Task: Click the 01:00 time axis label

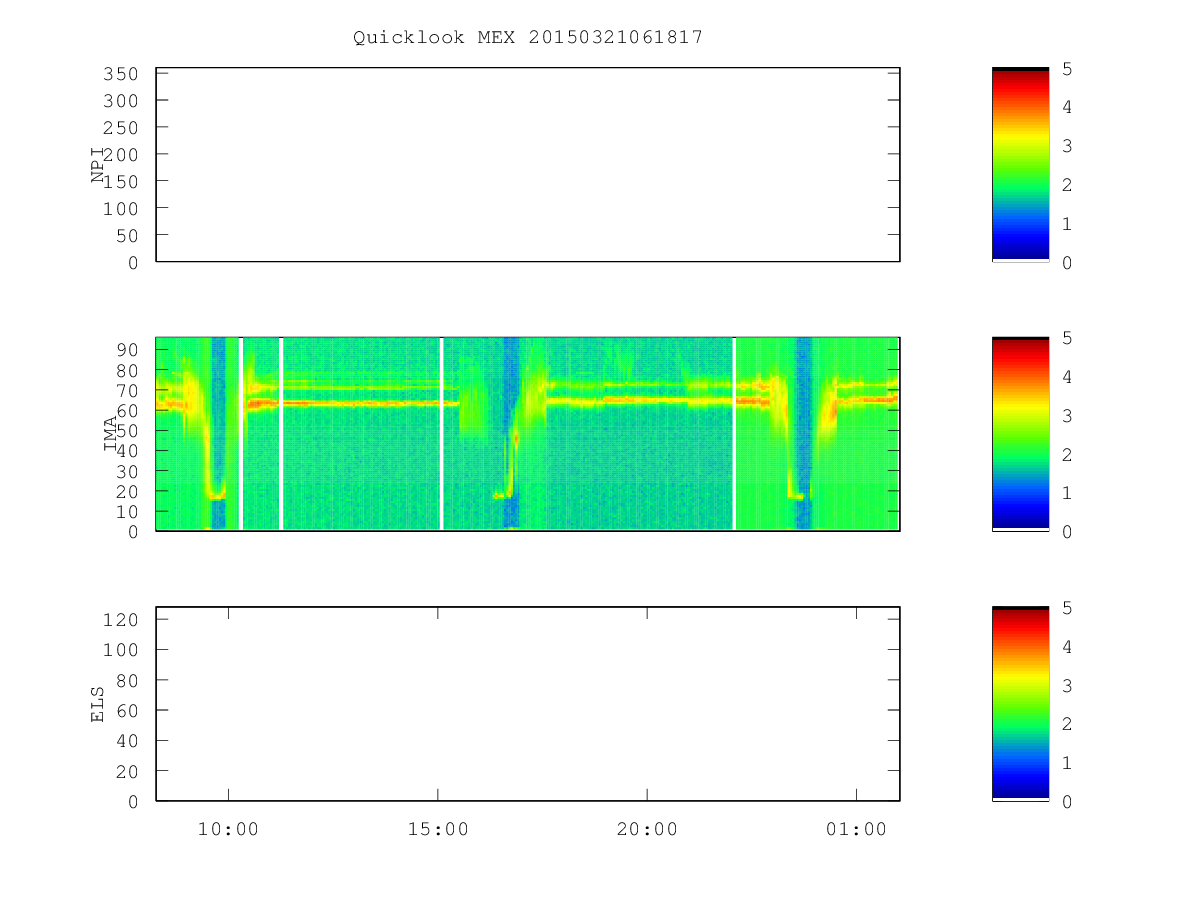Action: pos(856,829)
